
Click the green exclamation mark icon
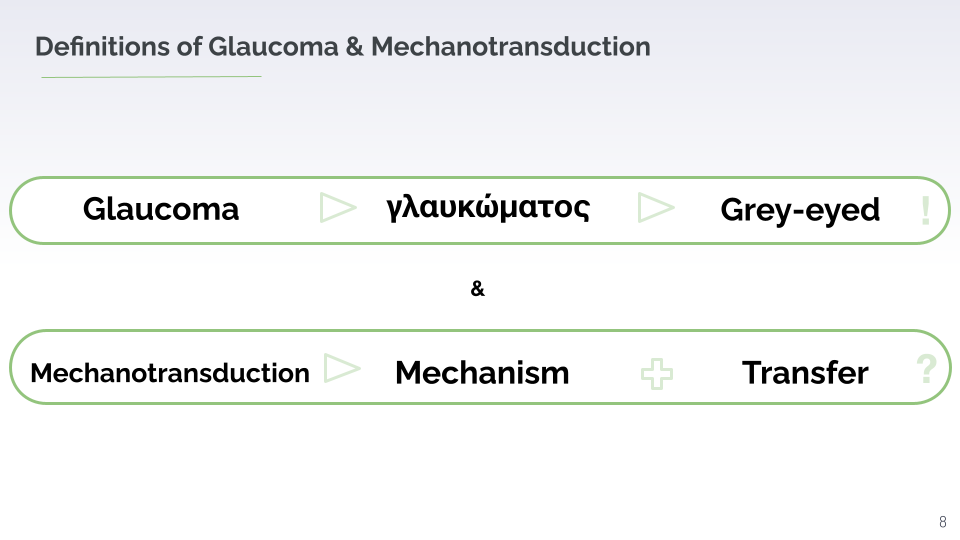[925, 210]
